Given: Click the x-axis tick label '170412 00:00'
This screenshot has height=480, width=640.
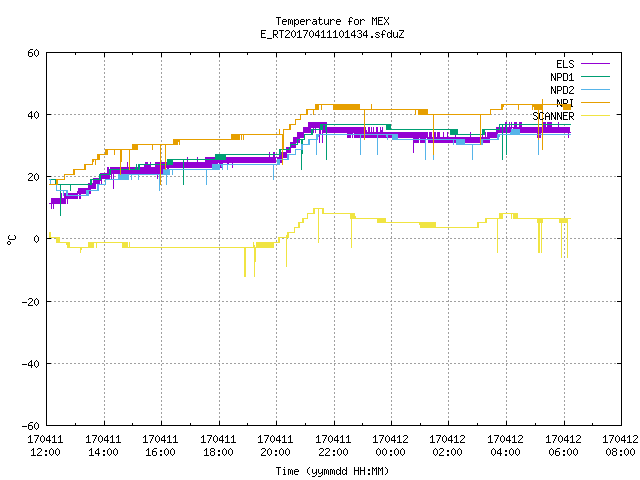Looking at the screenshot, I should pyautogui.click(x=391, y=446).
